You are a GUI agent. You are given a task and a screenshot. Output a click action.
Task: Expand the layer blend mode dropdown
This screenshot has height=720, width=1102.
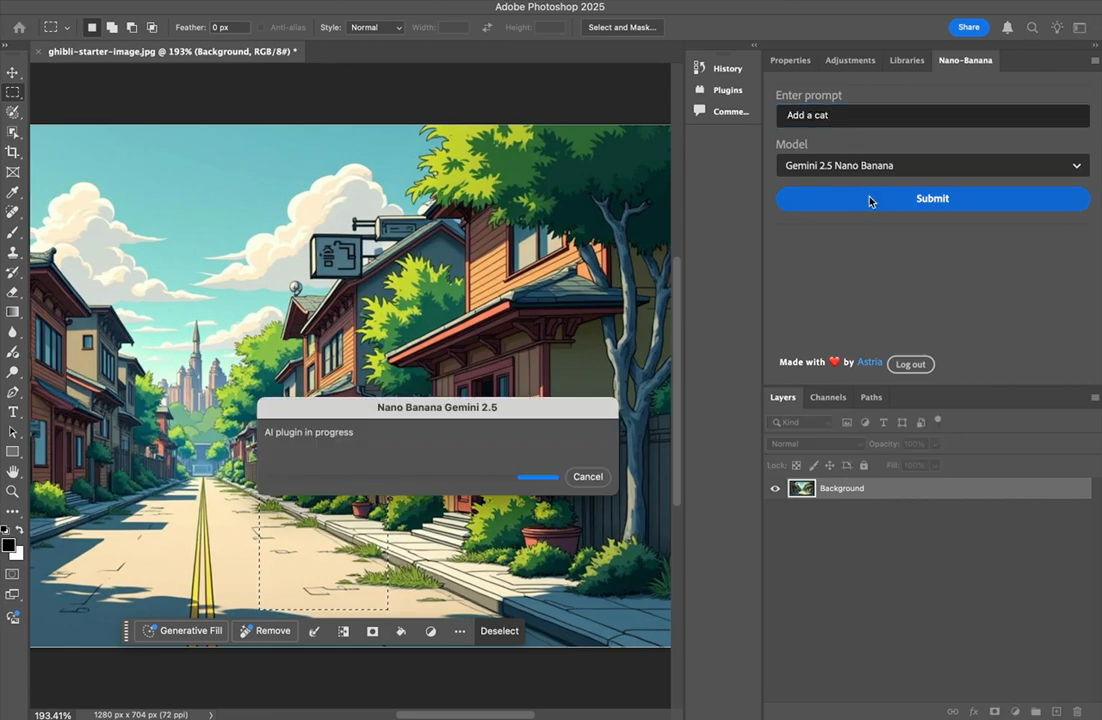click(x=814, y=443)
